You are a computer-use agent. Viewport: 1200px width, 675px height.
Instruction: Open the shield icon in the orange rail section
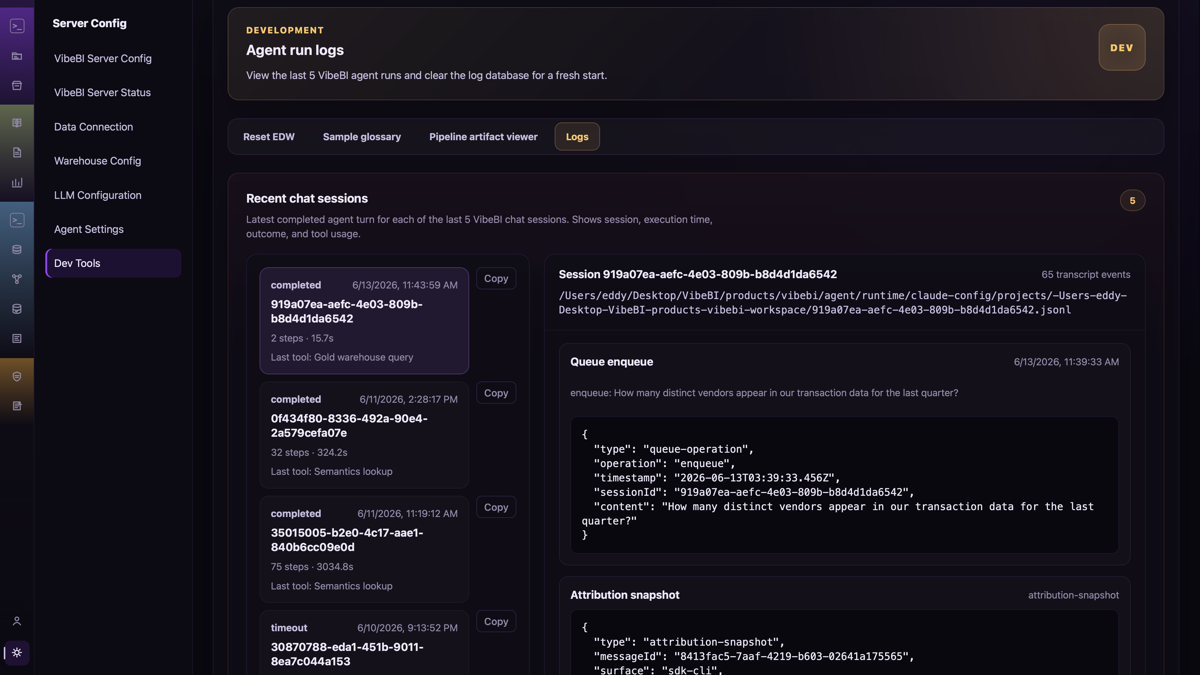[17, 377]
